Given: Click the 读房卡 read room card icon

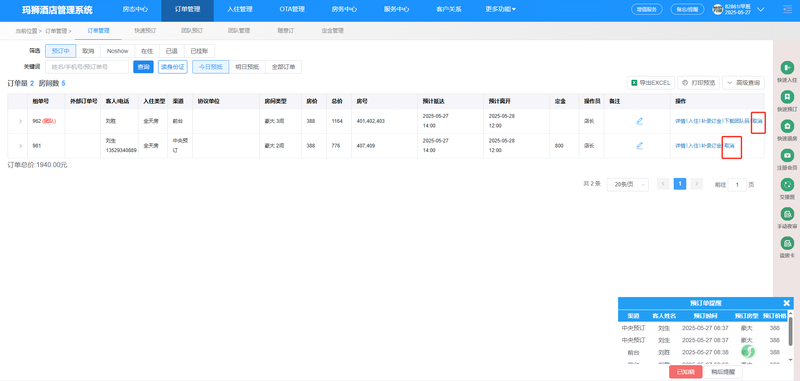Looking at the screenshot, I should pyautogui.click(x=787, y=242).
